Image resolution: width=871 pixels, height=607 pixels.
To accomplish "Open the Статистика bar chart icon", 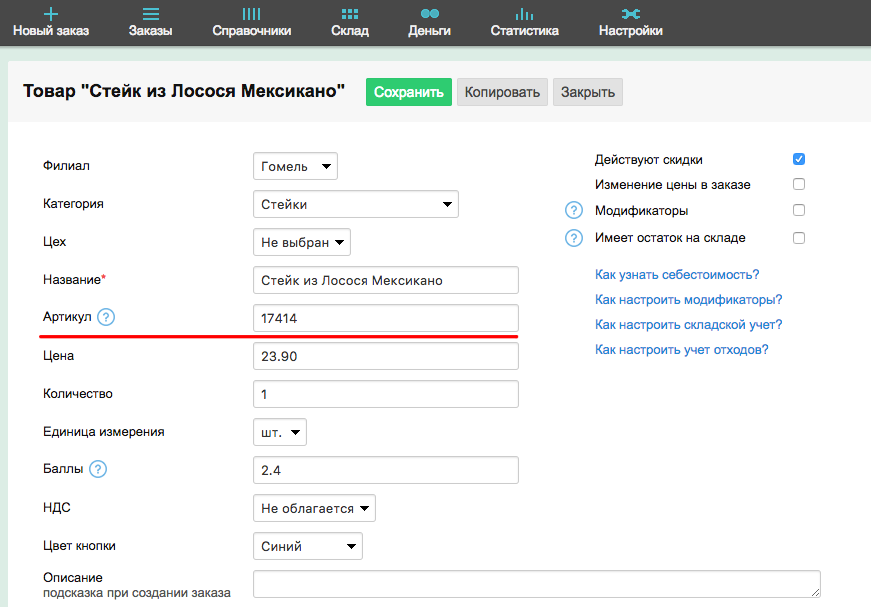I will coord(524,14).
